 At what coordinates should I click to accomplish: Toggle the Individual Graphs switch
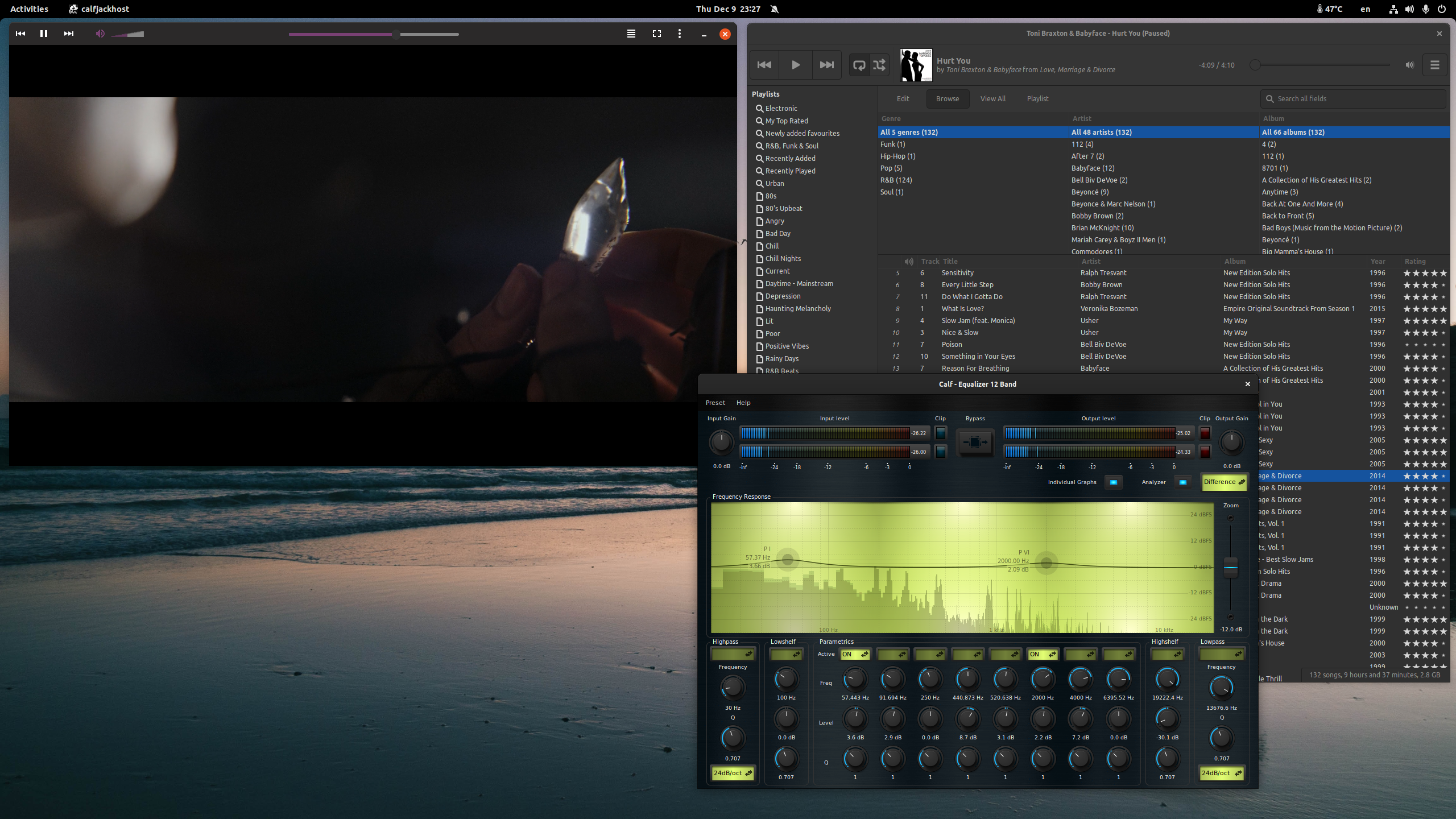coord(1113,482)
